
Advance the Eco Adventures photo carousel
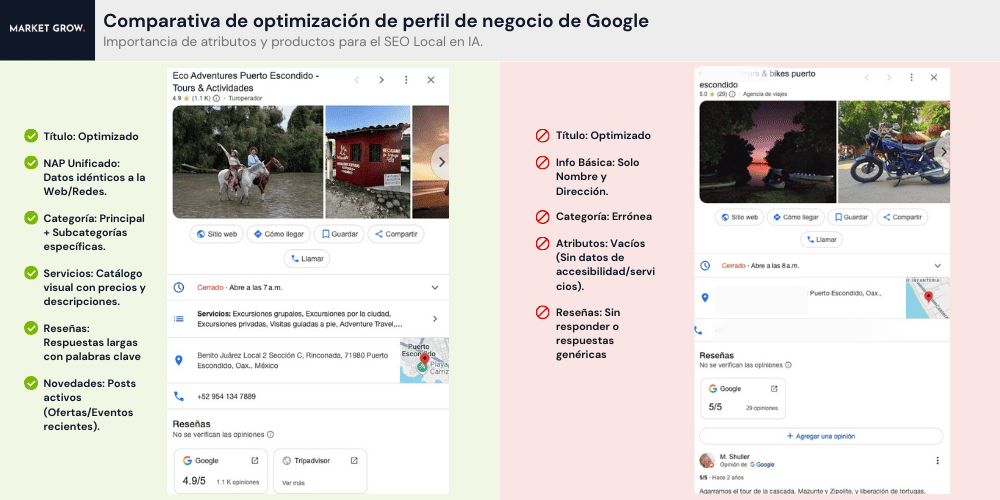coord(440,162)
